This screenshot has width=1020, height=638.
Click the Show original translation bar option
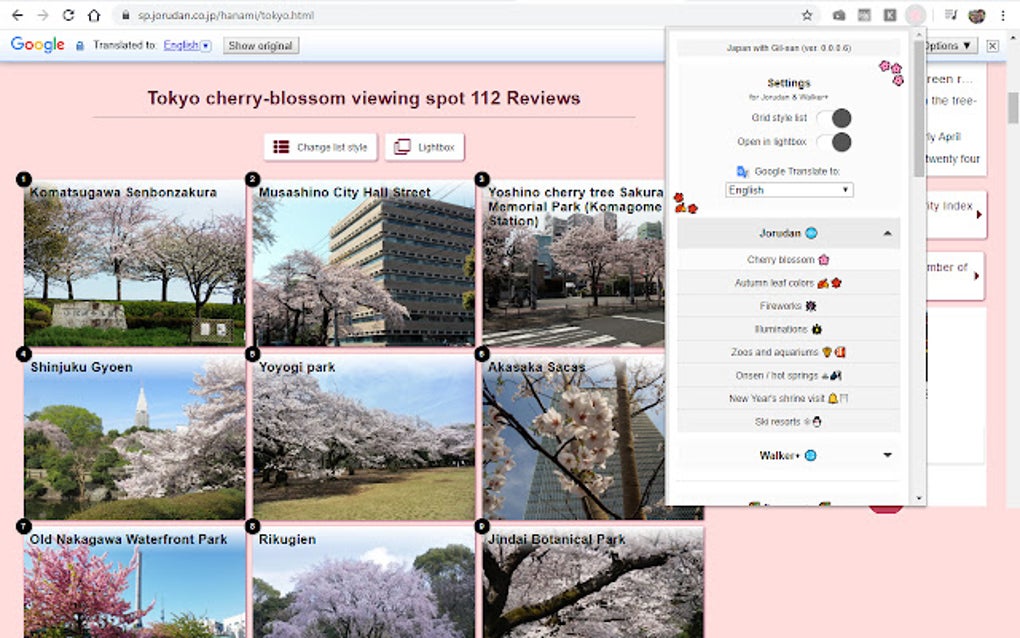[260, 45]
